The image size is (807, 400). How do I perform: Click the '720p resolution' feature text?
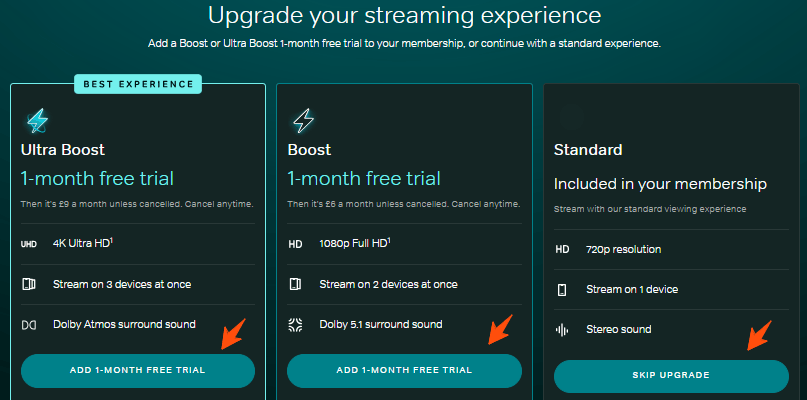[x=624, y=250]
